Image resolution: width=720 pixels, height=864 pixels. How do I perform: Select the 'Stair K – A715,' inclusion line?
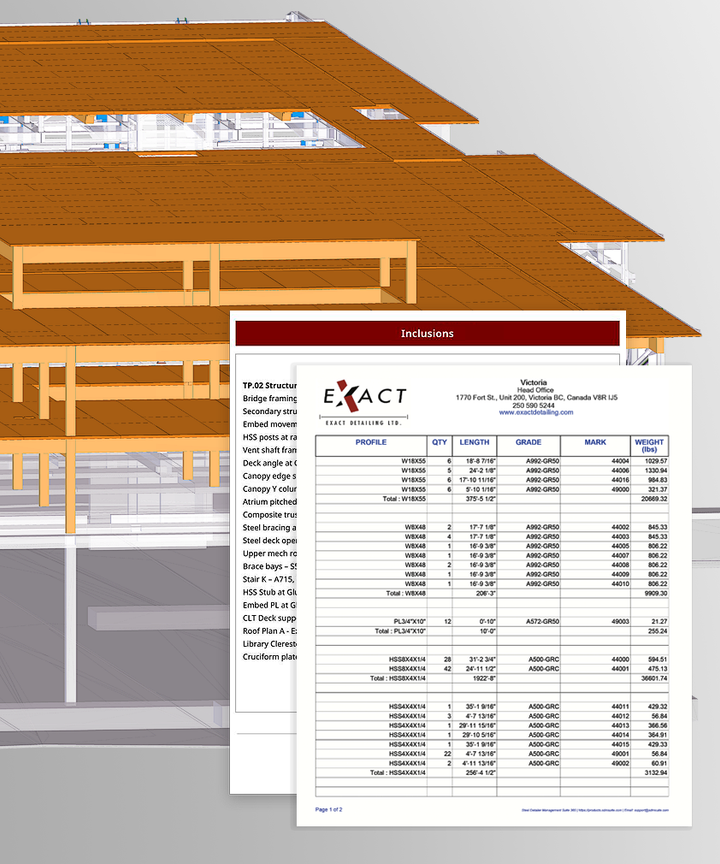click(268, 580)
